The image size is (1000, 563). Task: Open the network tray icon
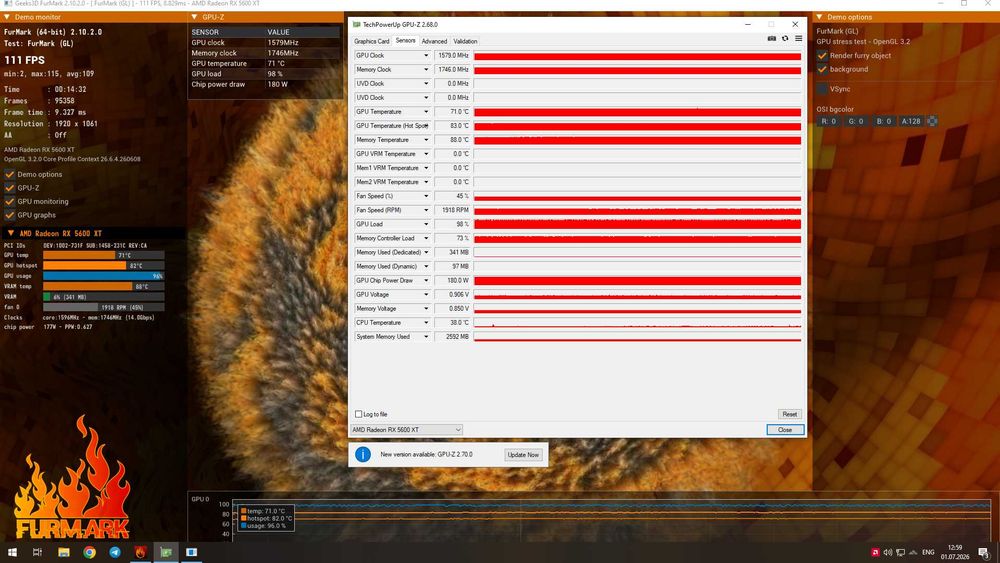click(901, 552)
